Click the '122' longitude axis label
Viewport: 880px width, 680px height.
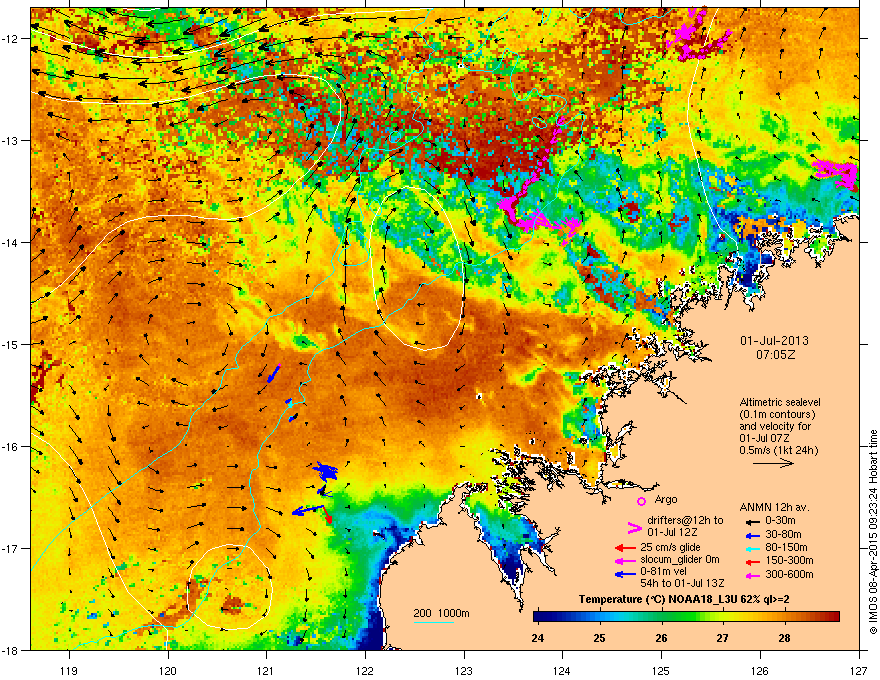[x=365, y=670]
